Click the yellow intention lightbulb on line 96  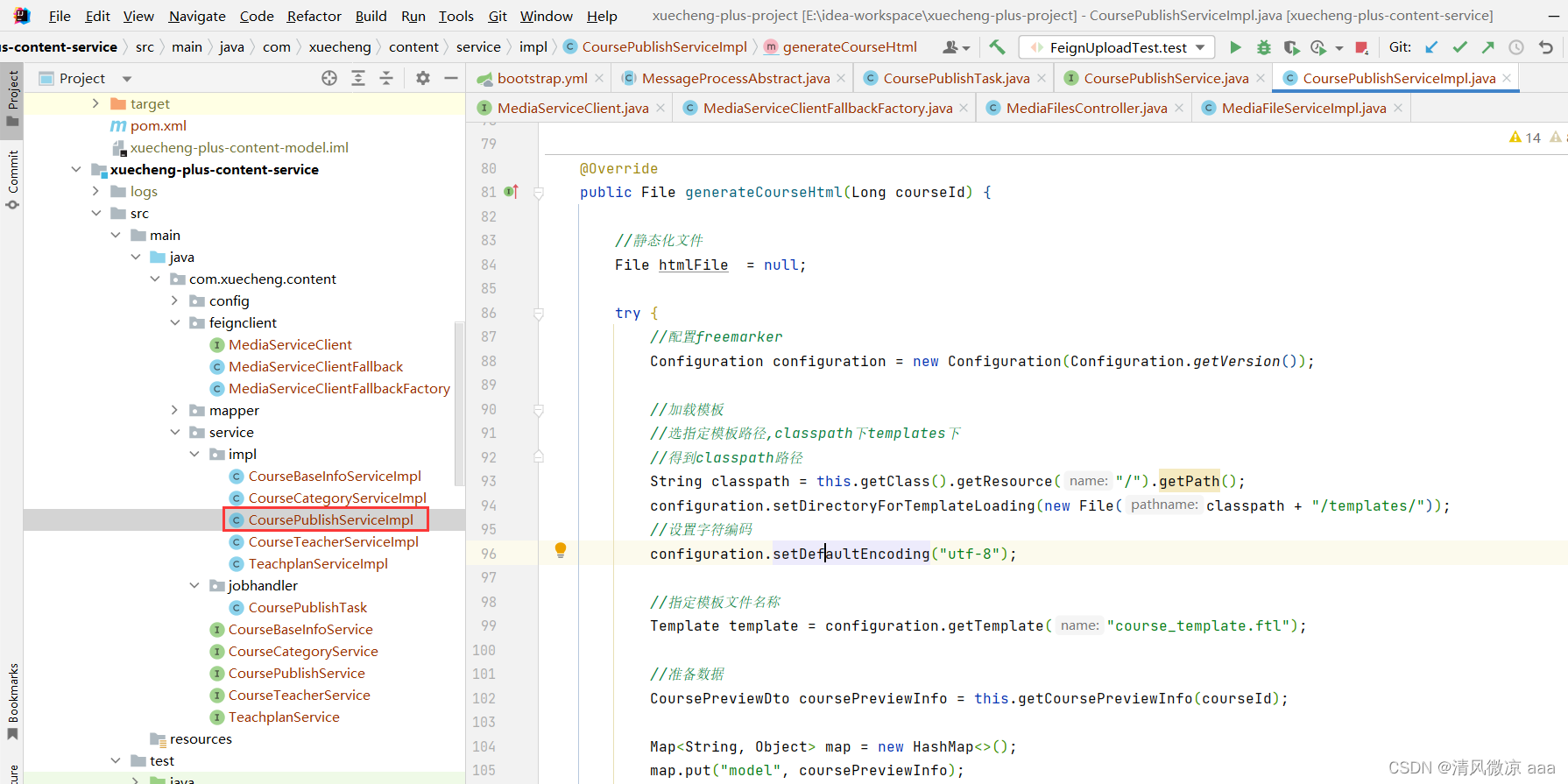(x=561, y=550)
